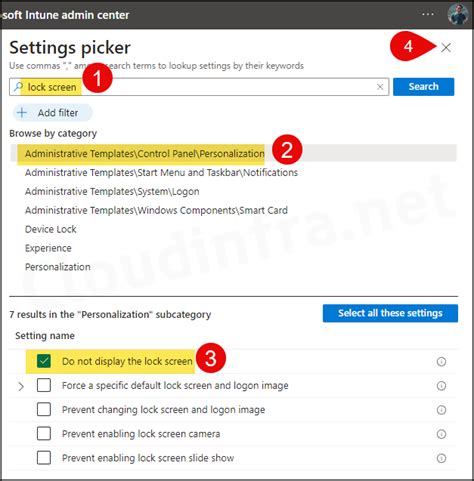This screenshot has height=481, width=474.
Task: Show info for lock screen slide show setting
Action: pyautogui.click(x=441, y=458)
